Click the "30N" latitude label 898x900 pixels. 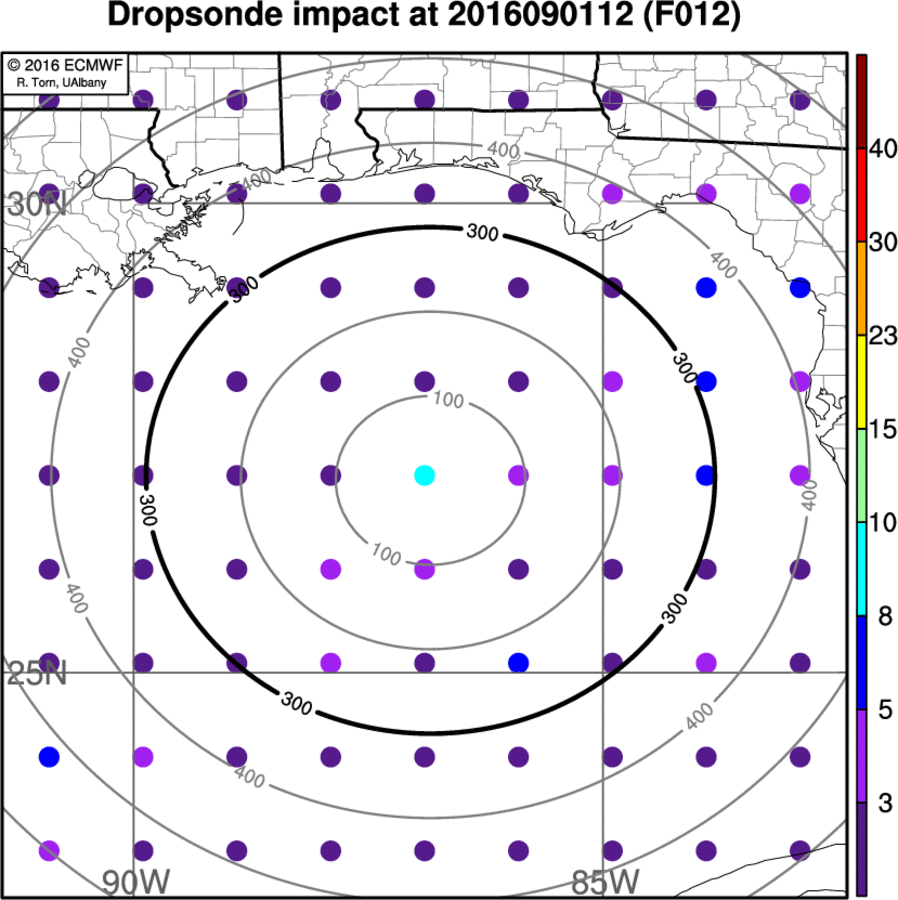point(37,204)
